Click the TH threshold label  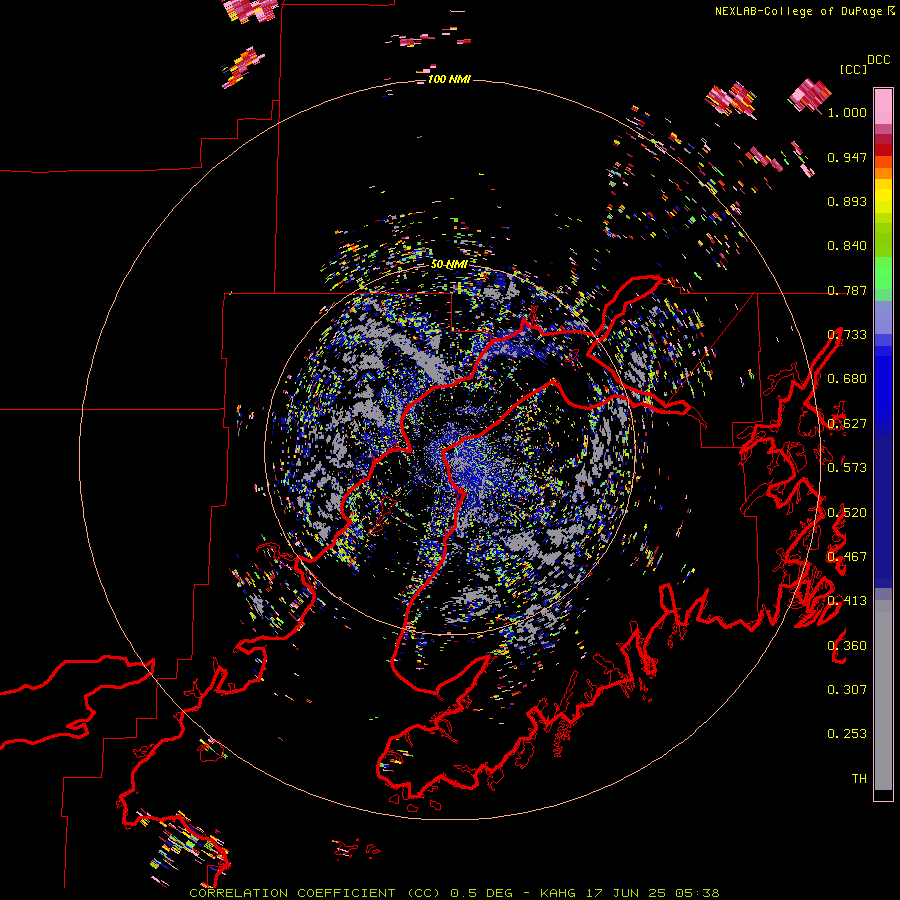tap(859, 779)
